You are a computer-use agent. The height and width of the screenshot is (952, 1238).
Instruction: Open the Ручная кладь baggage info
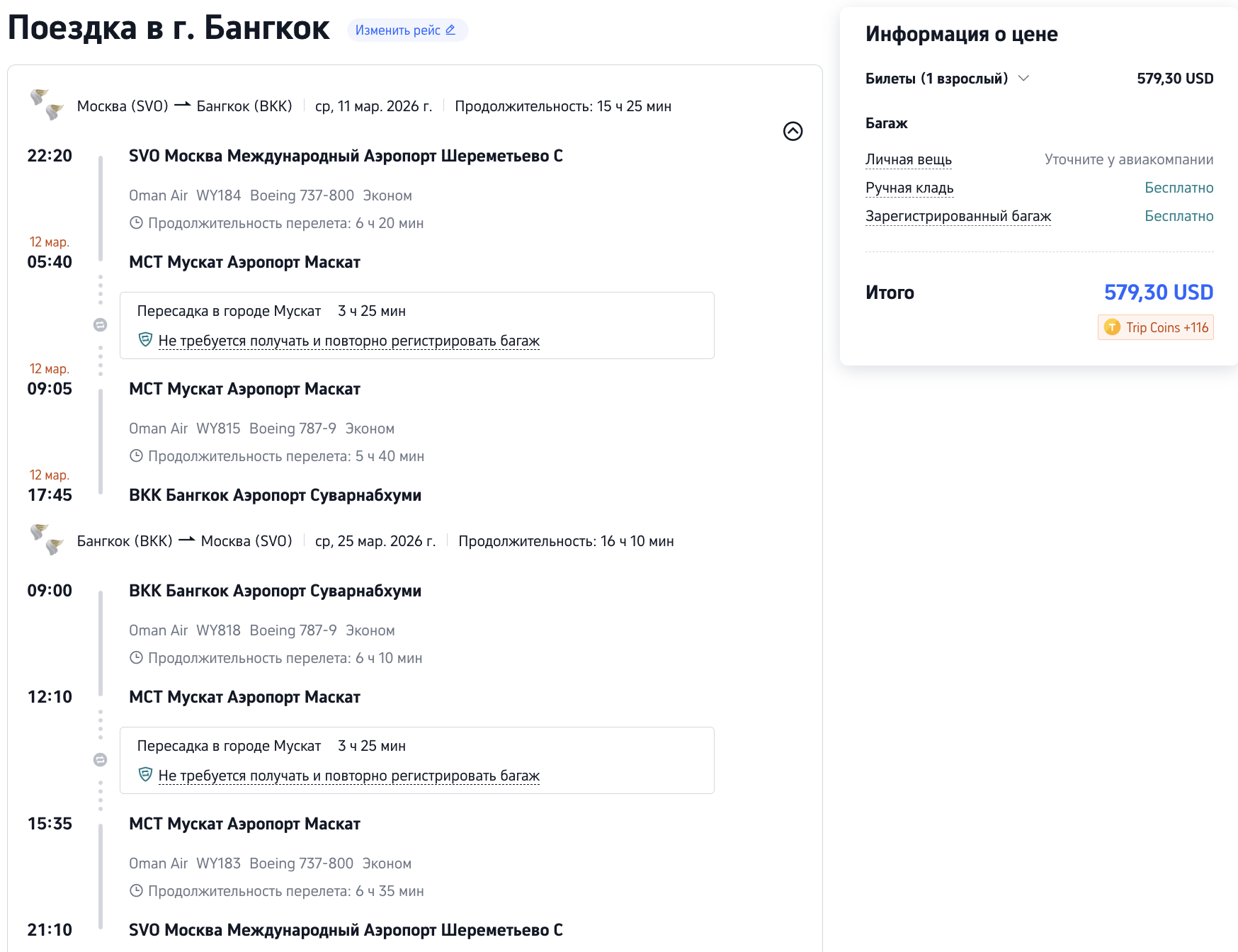909,188
